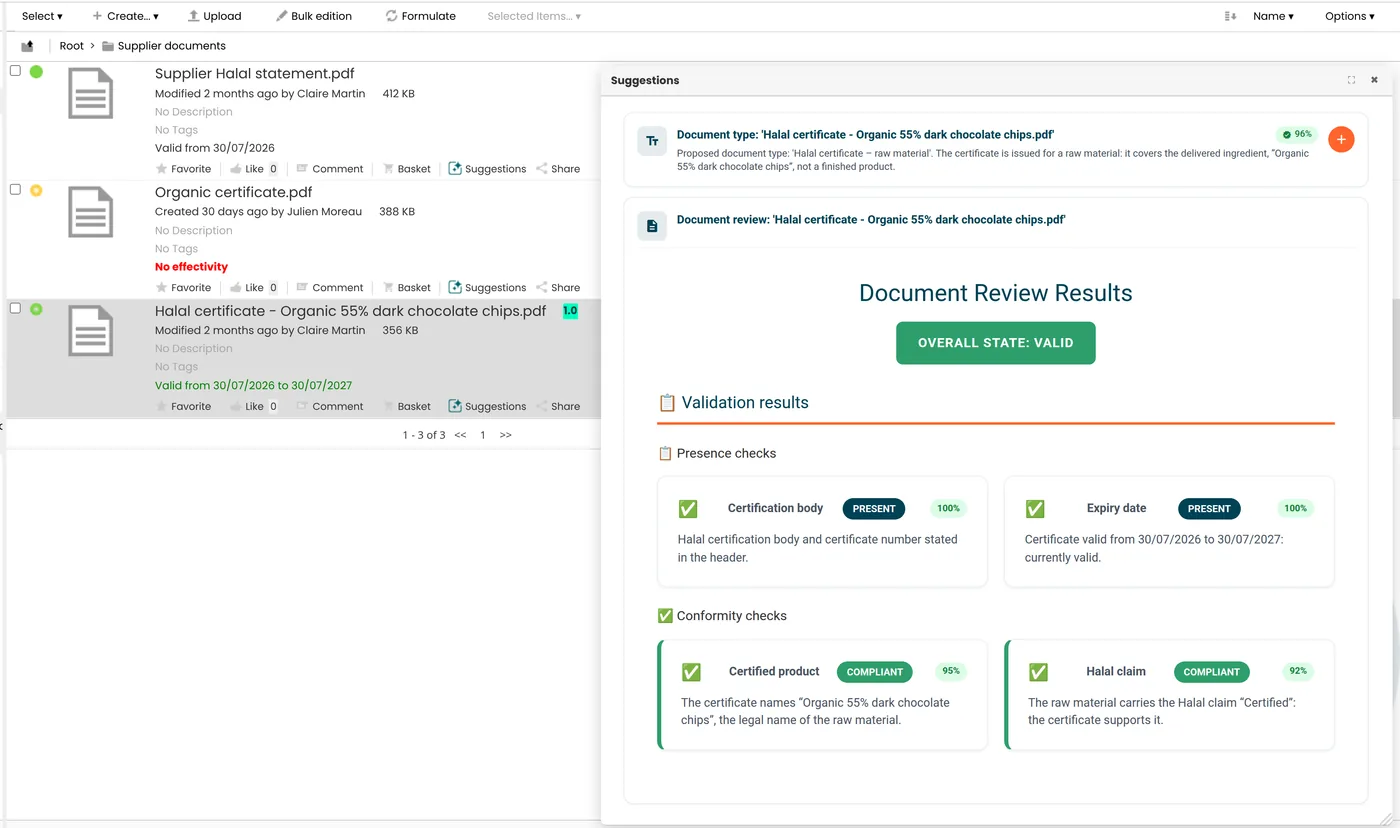Click the Certified product Compliant badge

[x=875, y=672]
